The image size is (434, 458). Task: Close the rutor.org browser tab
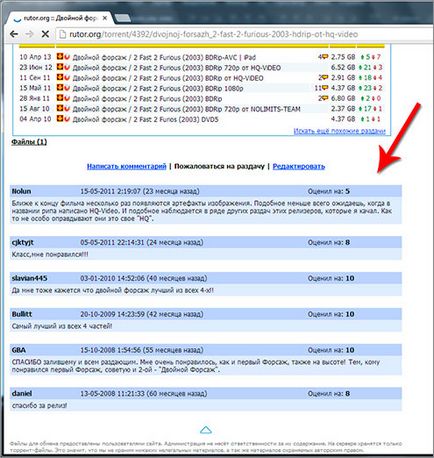[x=105, y=18]
